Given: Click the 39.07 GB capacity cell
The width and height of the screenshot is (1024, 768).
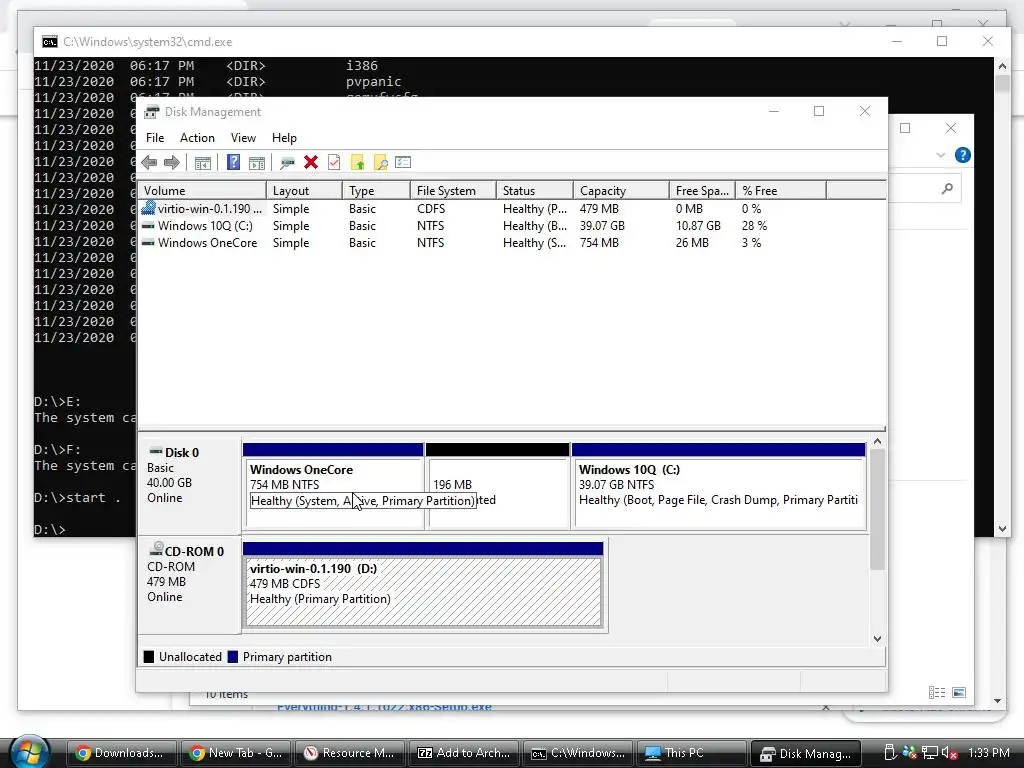Looking at the screenshot, I should click(x=602, y=226).
